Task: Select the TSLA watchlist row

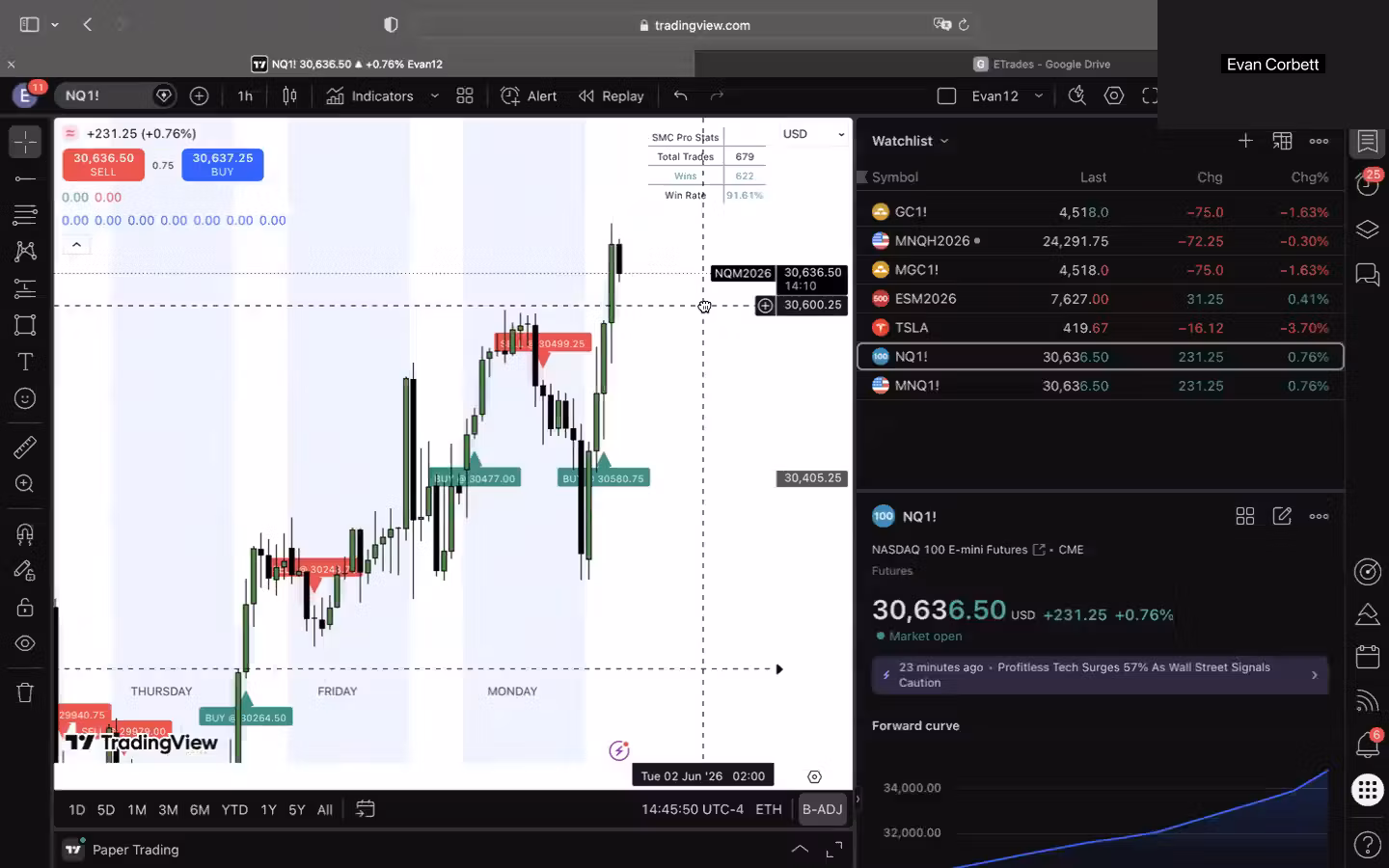Action: [x=1100, y=328]
